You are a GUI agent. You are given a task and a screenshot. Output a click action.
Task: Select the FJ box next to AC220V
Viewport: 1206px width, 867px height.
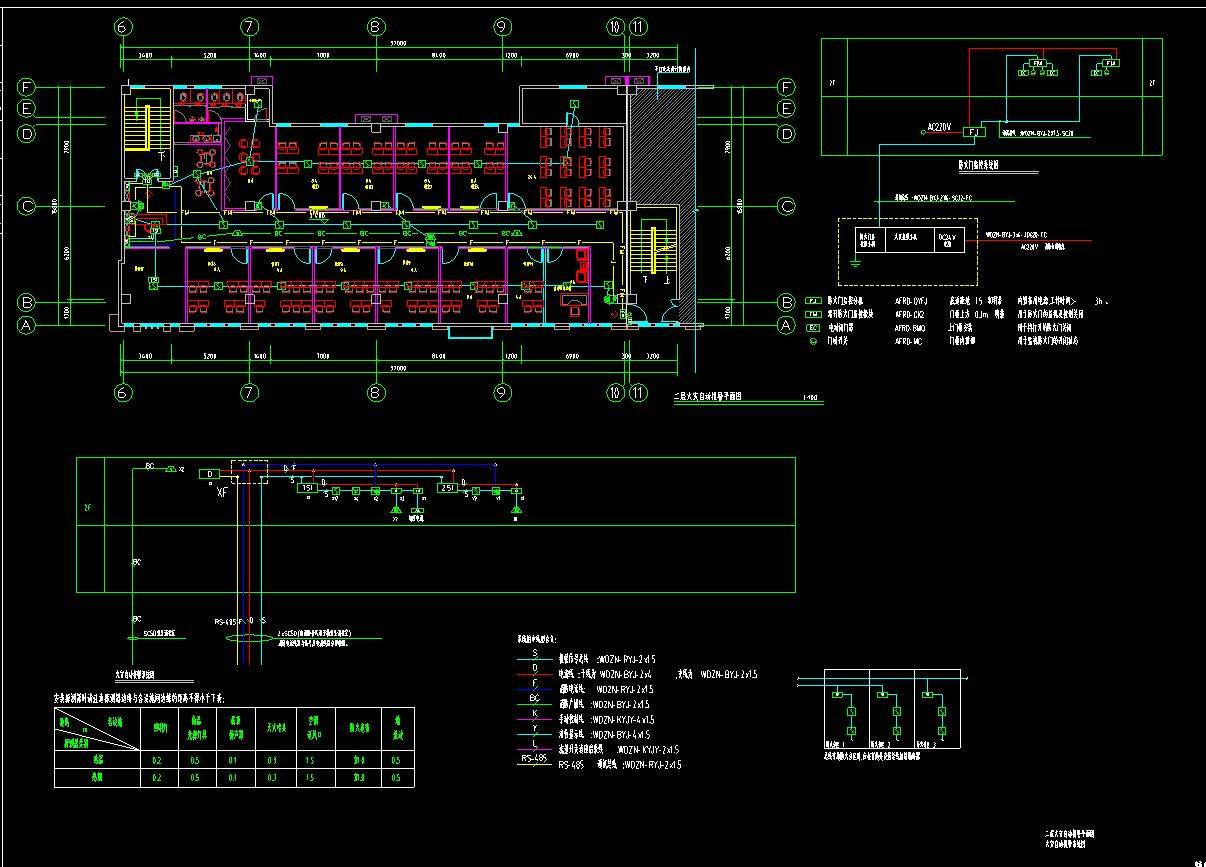976,131
